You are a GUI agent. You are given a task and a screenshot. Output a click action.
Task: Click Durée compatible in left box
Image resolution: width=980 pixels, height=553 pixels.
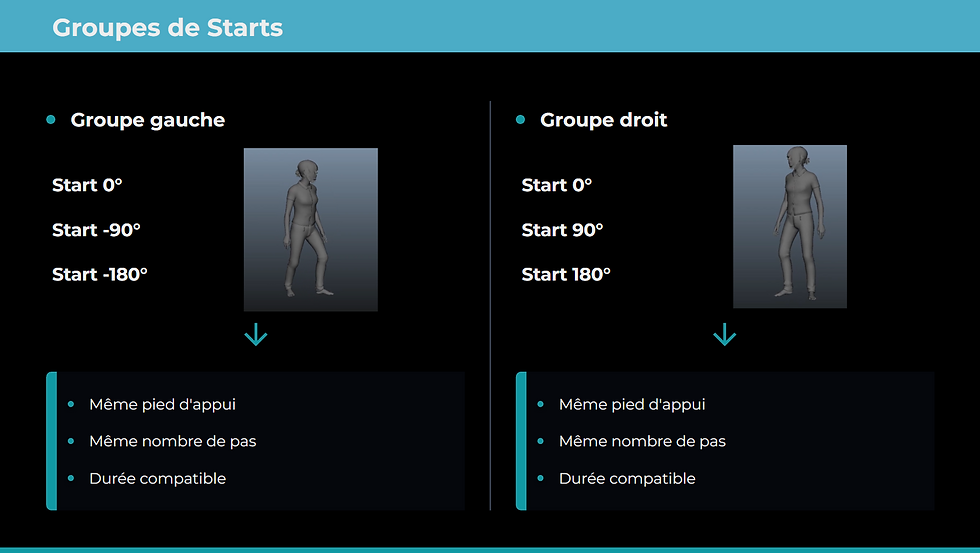click(x=158, y=479)
